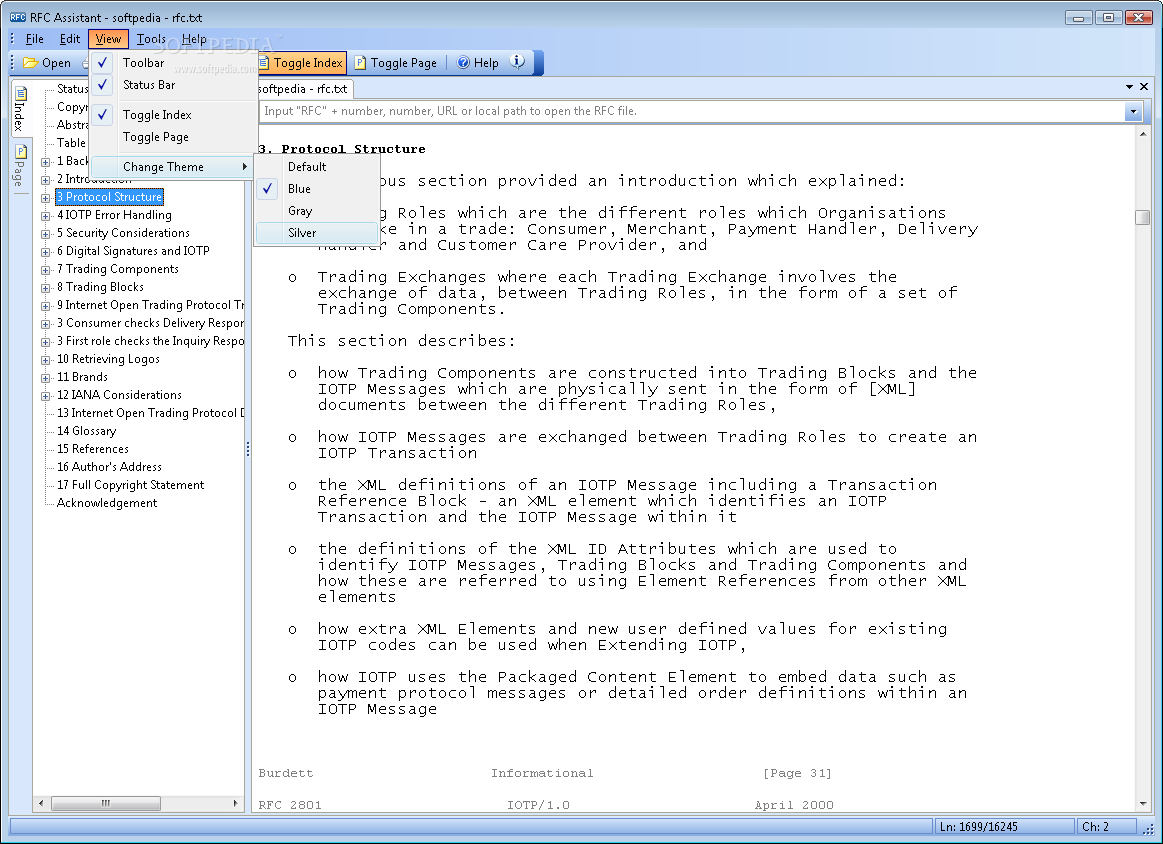
Task: Click the panel splitter grip dots
Action: click(248, 449)
